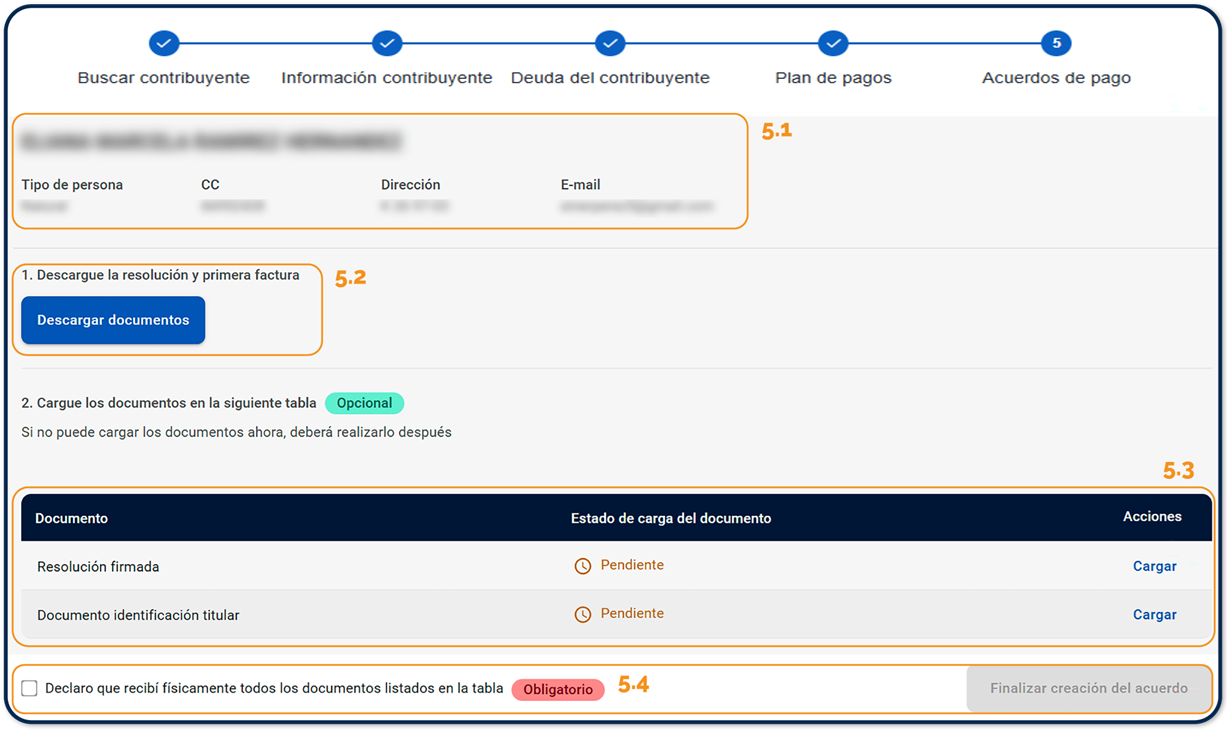This screenshot has width=1227, height=731.
Task: Click Cargar for Documento identificación titular
Action: point(1154,615)
